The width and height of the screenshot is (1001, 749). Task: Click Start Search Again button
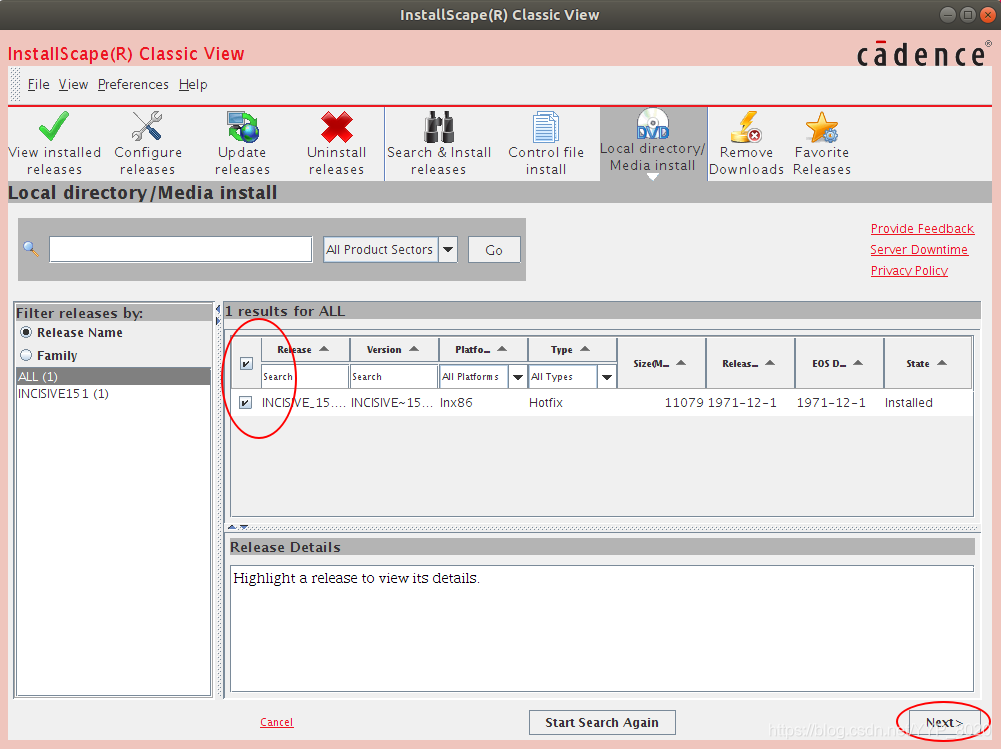pos(602,722)
